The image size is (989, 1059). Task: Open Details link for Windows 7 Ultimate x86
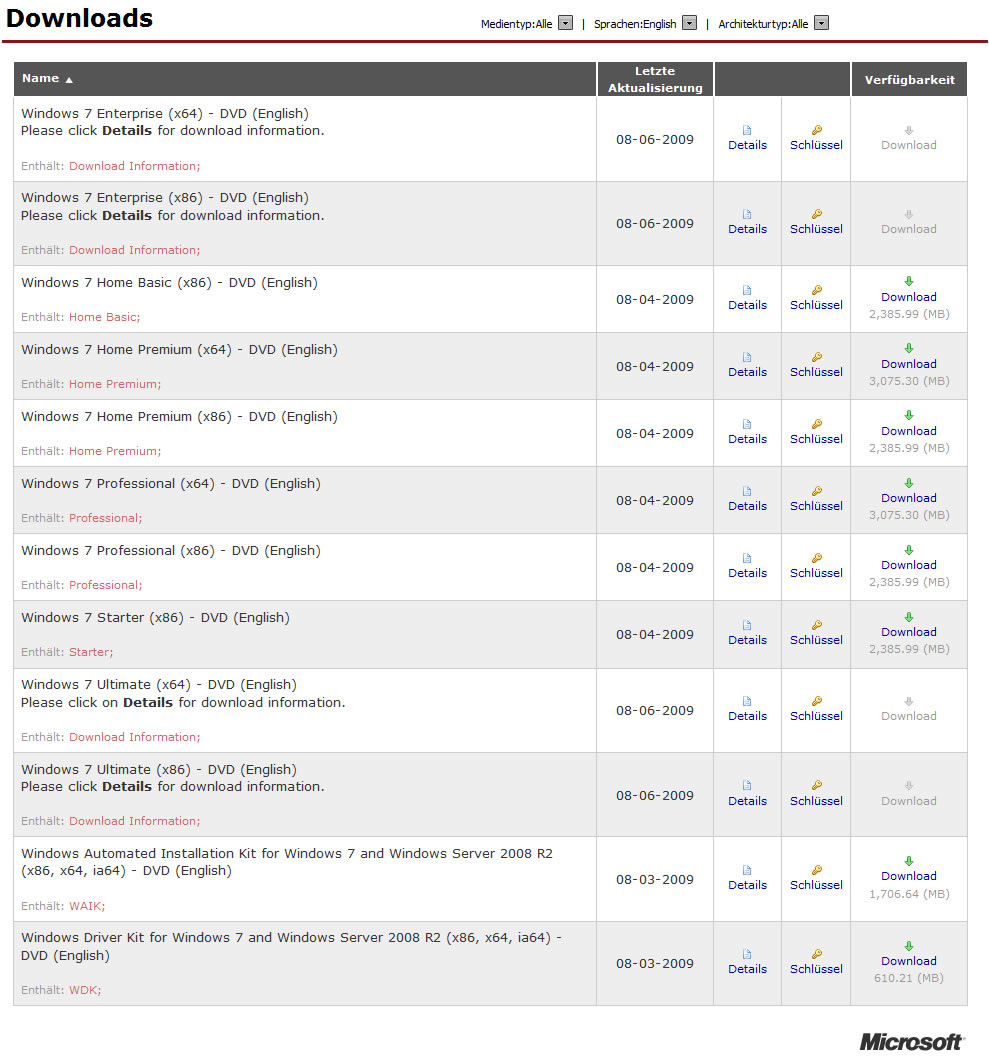tap(747, 801)
